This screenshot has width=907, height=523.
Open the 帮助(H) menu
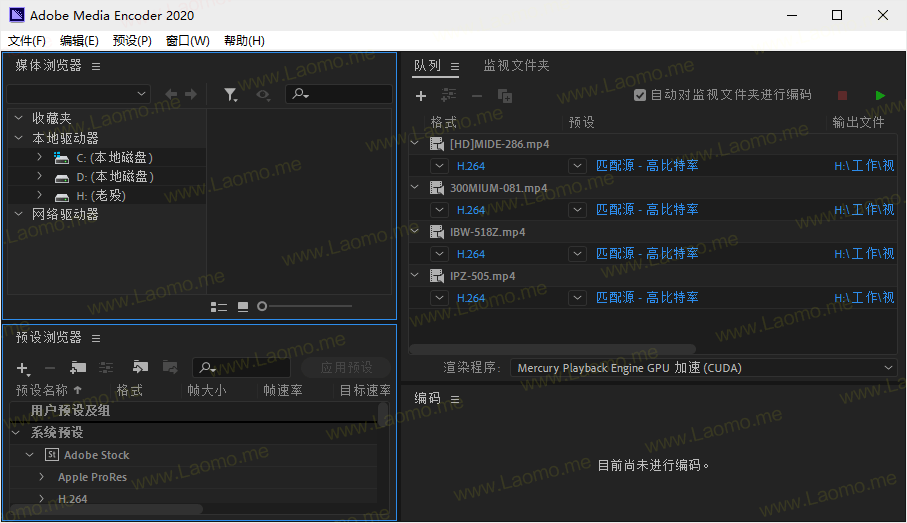[244, 41]
